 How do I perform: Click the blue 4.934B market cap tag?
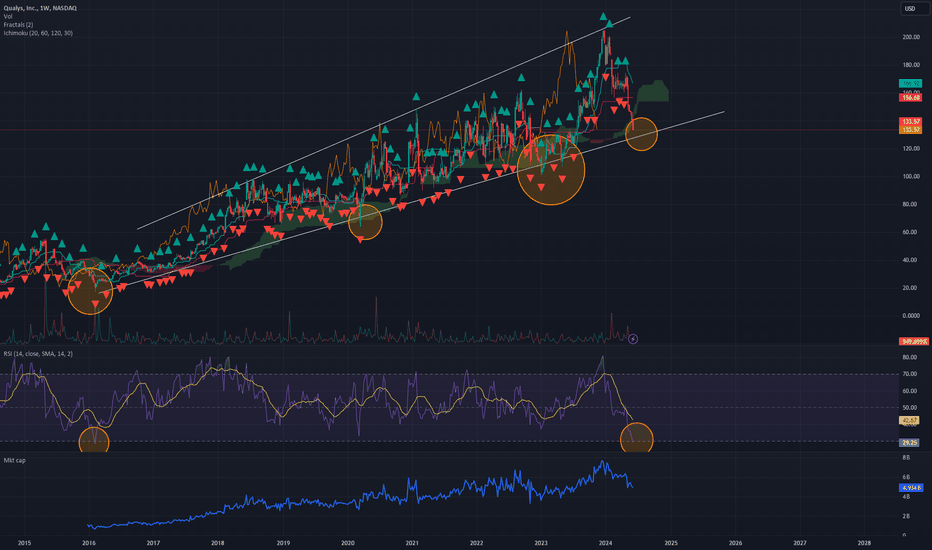click(911, 488)
